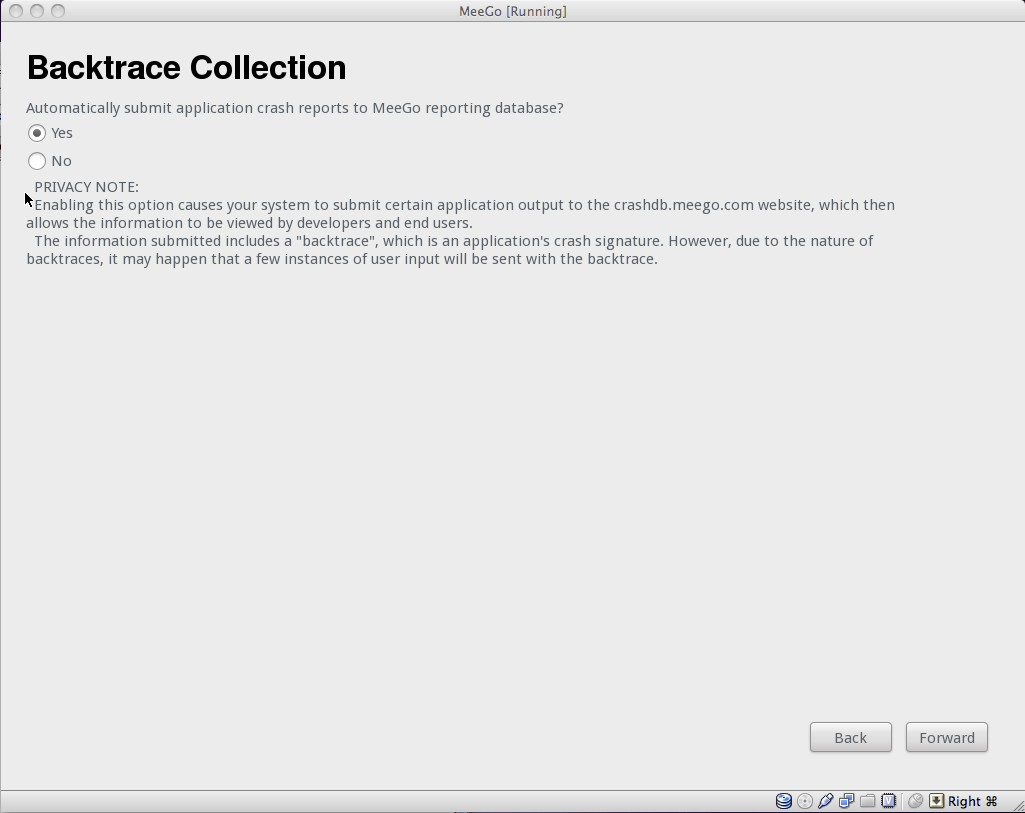Click the optical CD drive status icon

pyautogui.click(x=805, y=801)
